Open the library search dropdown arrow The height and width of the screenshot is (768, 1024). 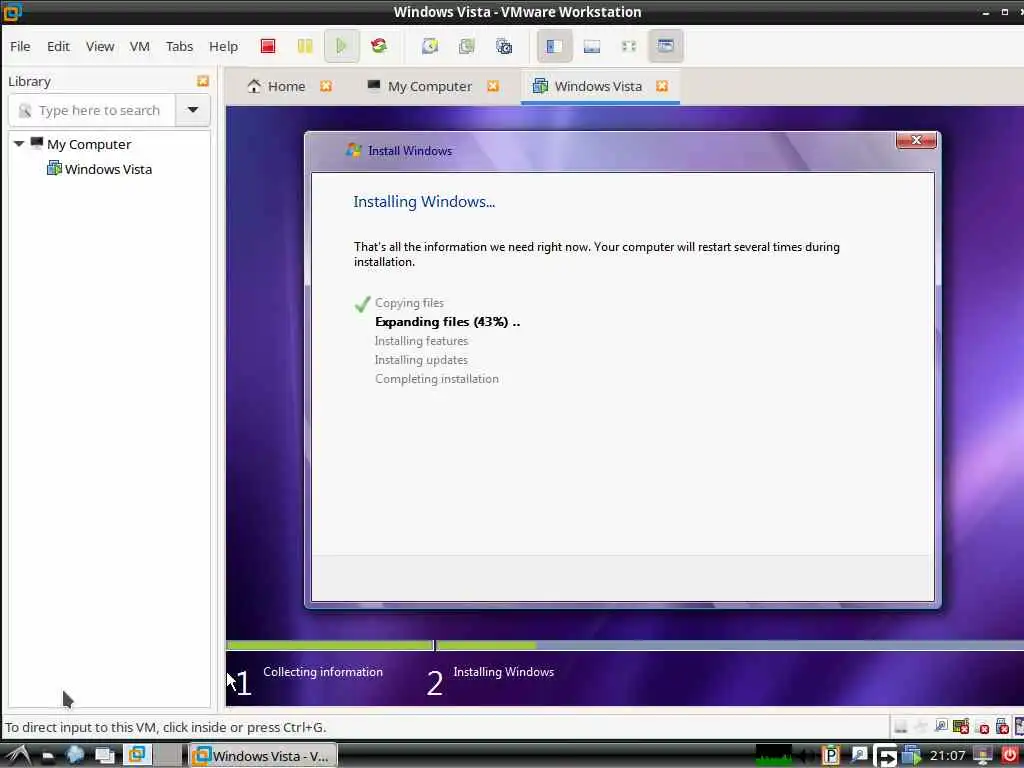click(193, 110)
